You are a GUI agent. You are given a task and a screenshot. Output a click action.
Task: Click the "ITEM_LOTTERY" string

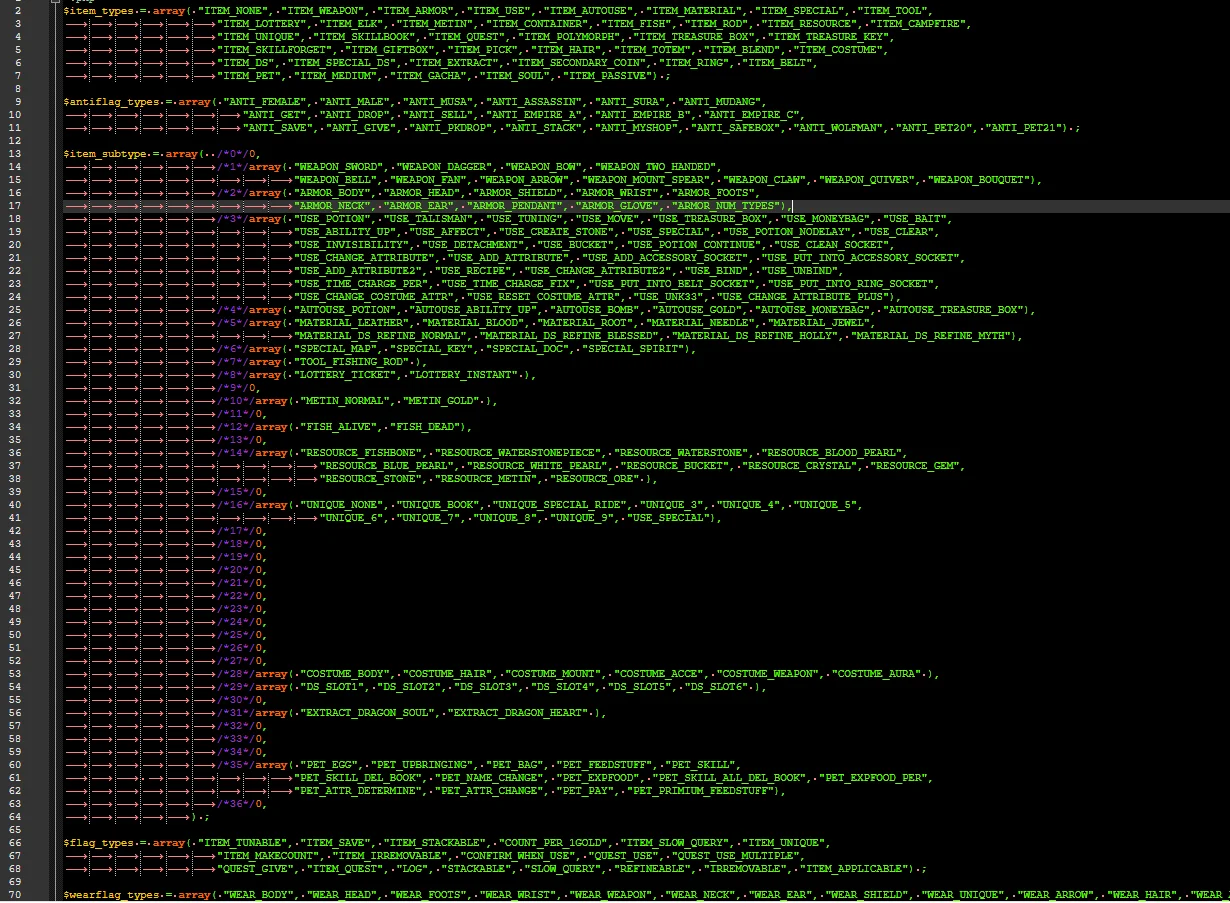click(264, 23)
